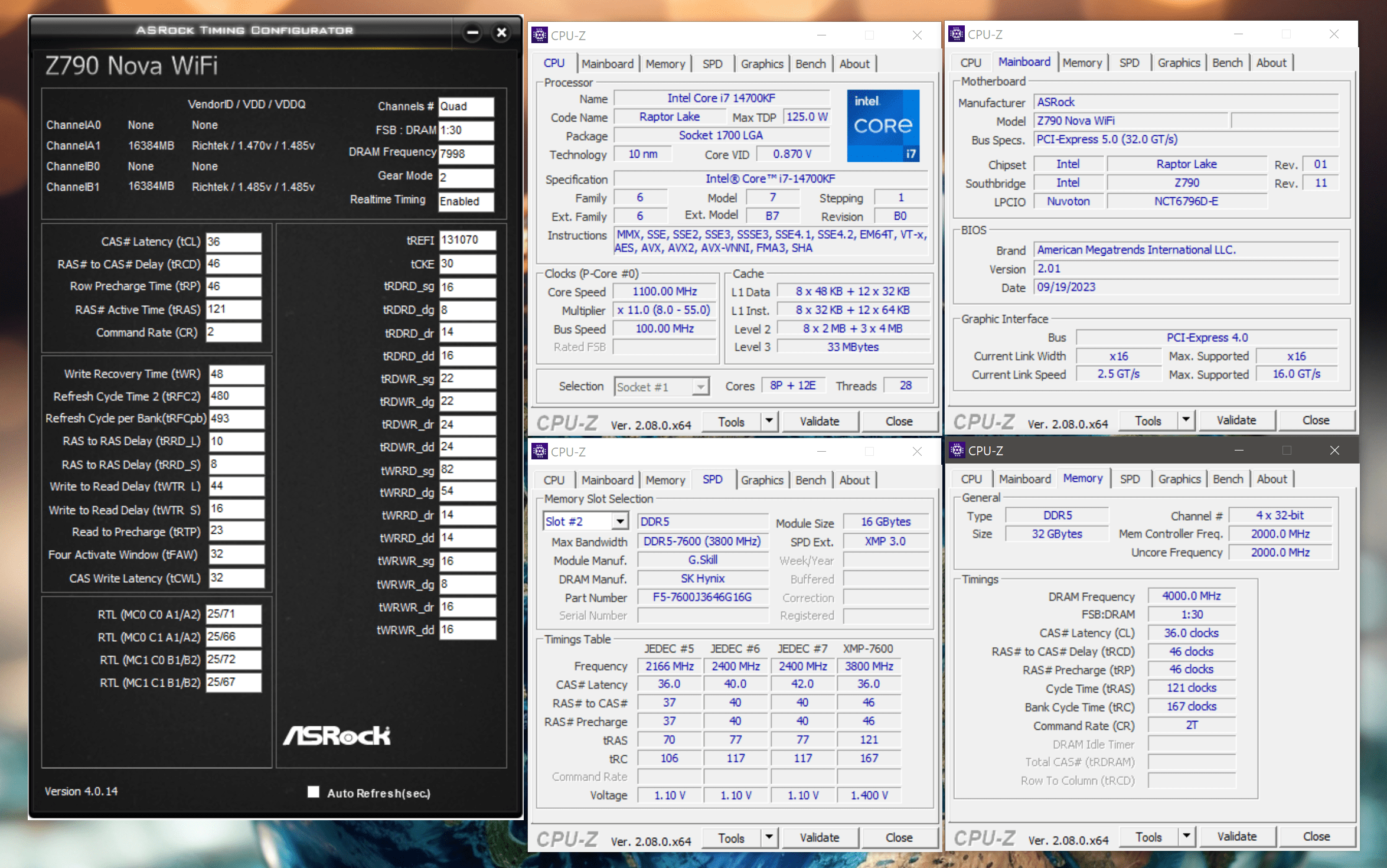Click the Close button in the SPD CPU-Z window

coord(899,837)
